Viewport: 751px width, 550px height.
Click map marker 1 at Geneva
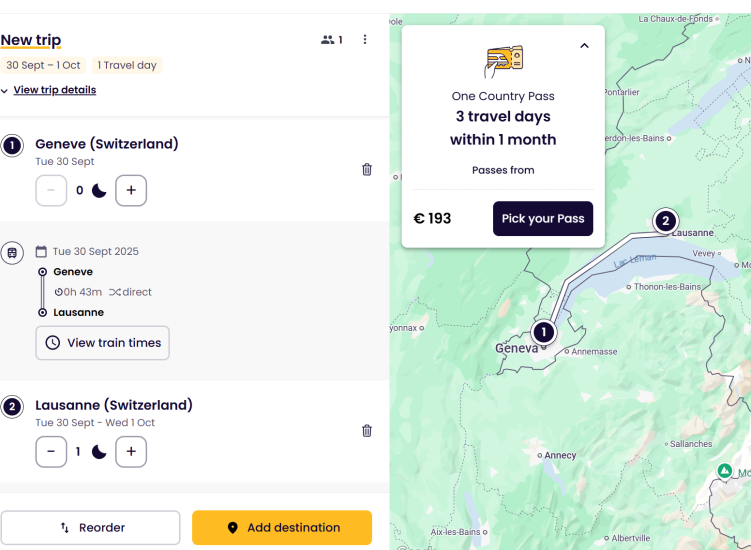coord(543,332)
